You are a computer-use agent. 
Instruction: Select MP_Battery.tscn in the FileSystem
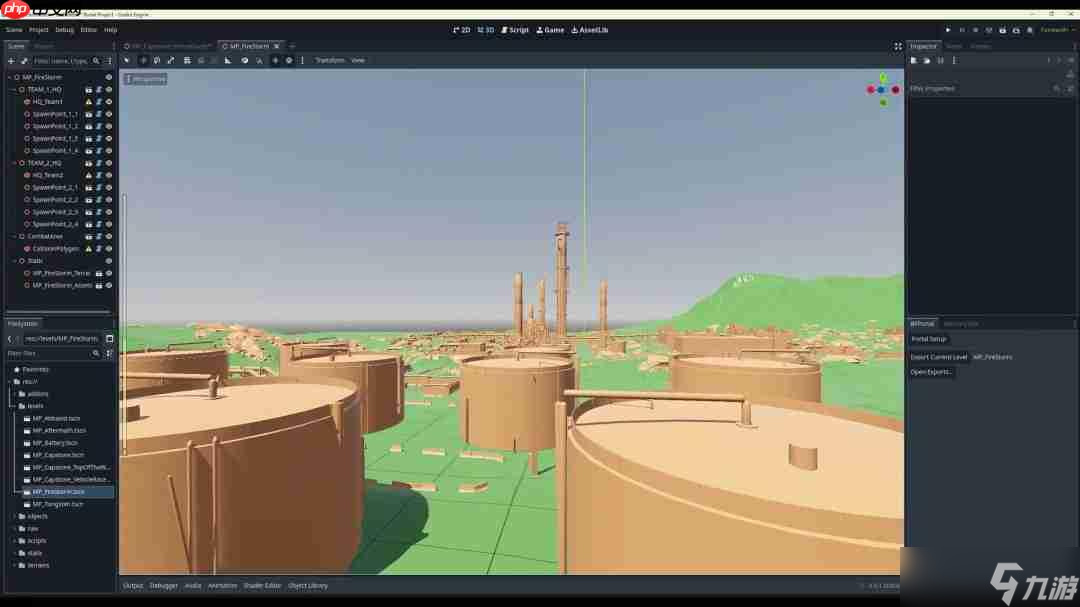pos(55,443)
